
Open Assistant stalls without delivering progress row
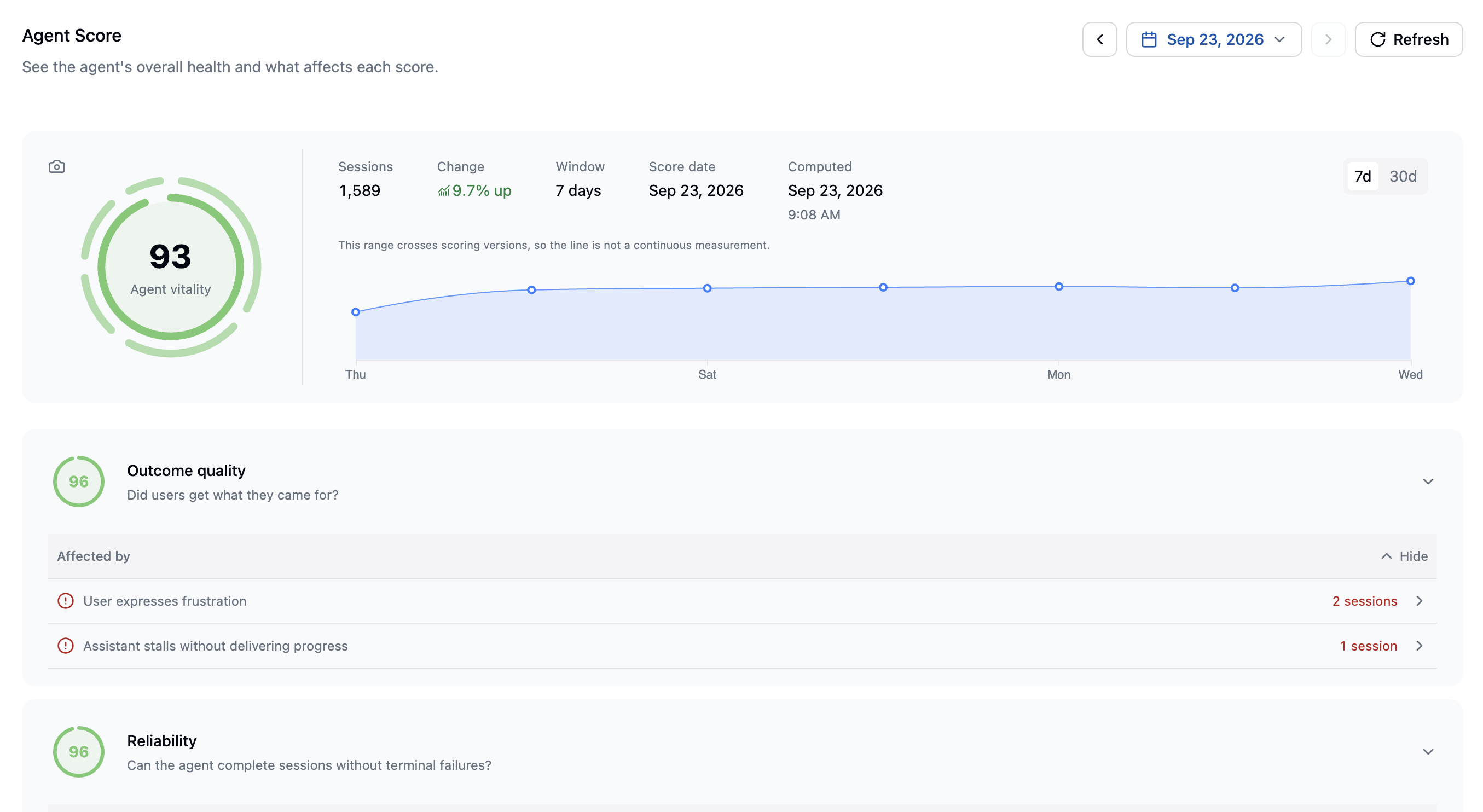coord(742,646)
